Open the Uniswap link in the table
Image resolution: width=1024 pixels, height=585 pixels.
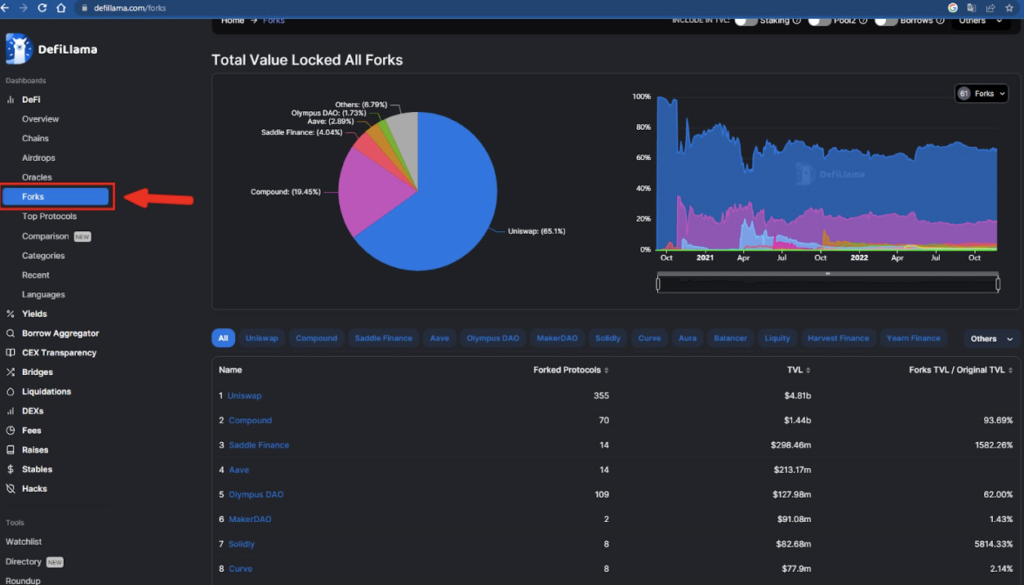(x=244, y=396)
